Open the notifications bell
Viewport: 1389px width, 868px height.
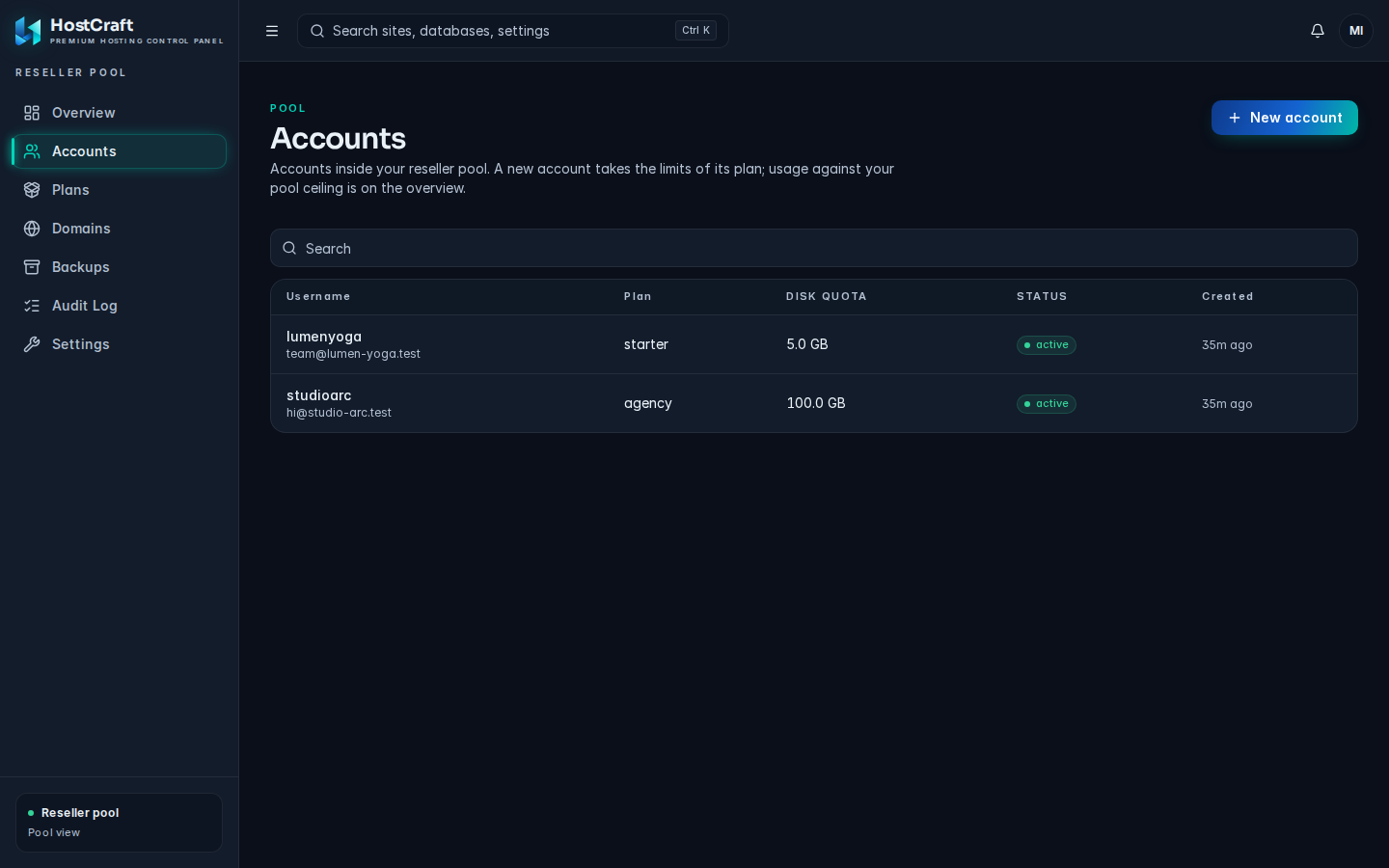(1318, 31)
